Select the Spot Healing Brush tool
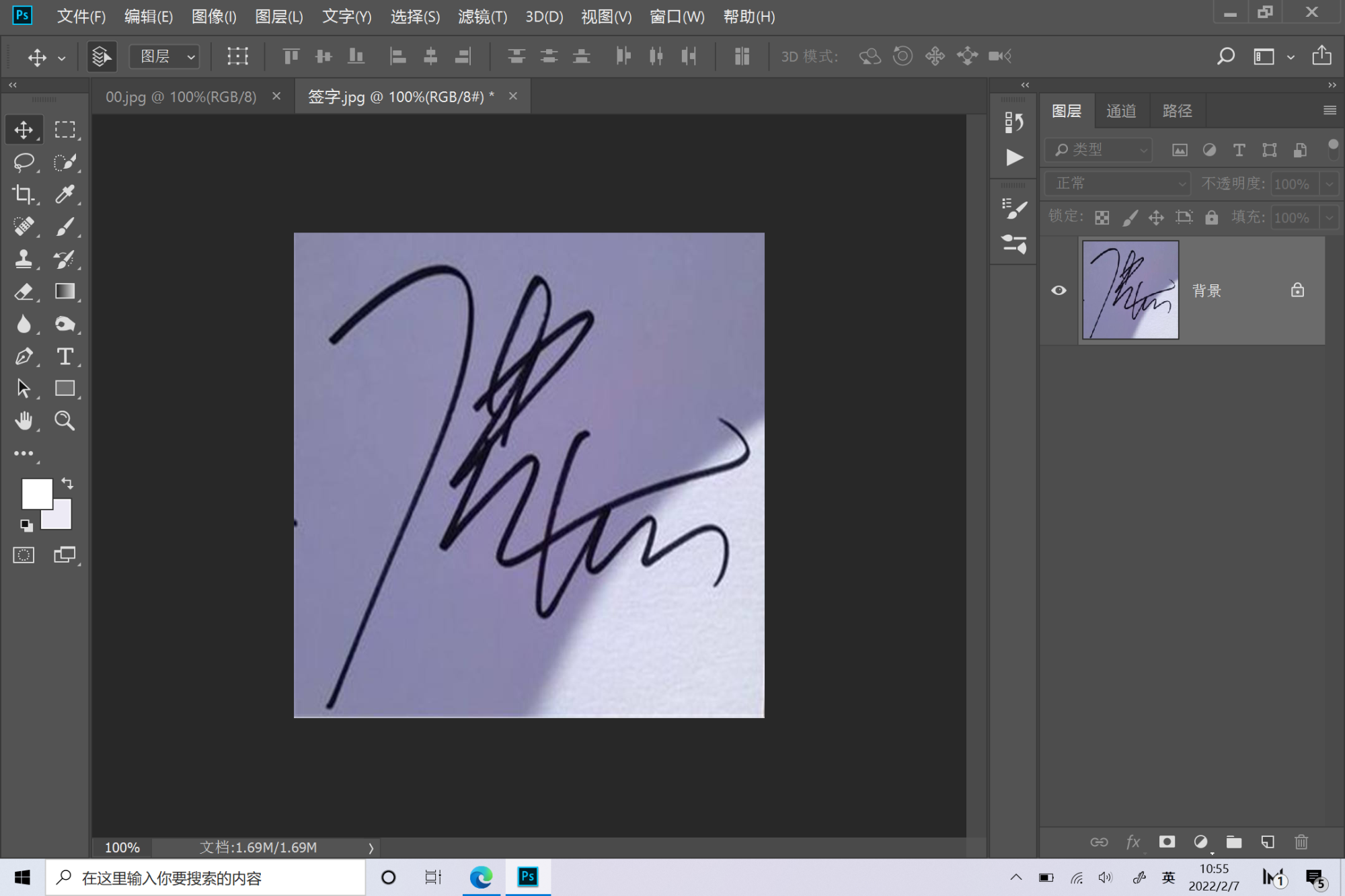1345x896 pixels. pos(24,227)
